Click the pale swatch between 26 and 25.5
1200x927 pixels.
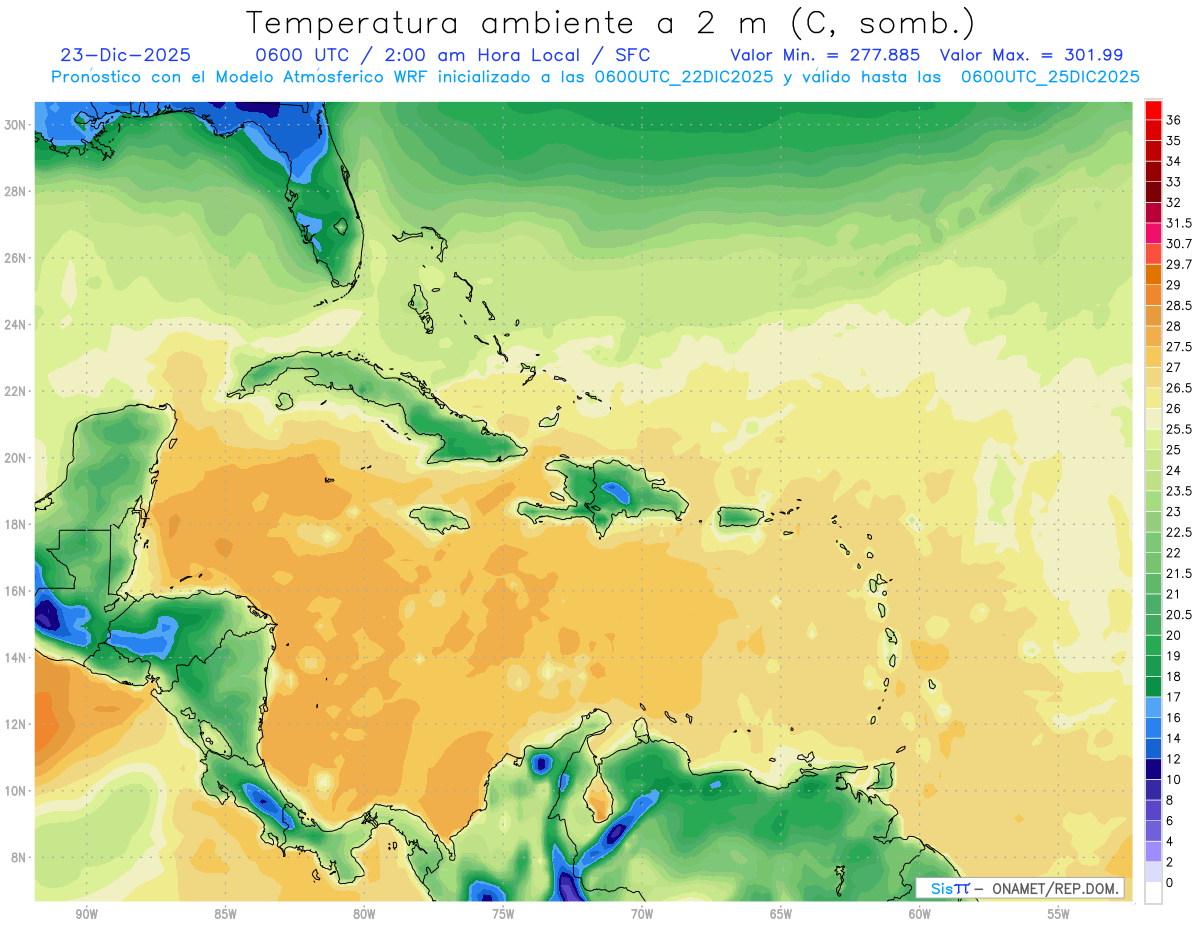1153,419
